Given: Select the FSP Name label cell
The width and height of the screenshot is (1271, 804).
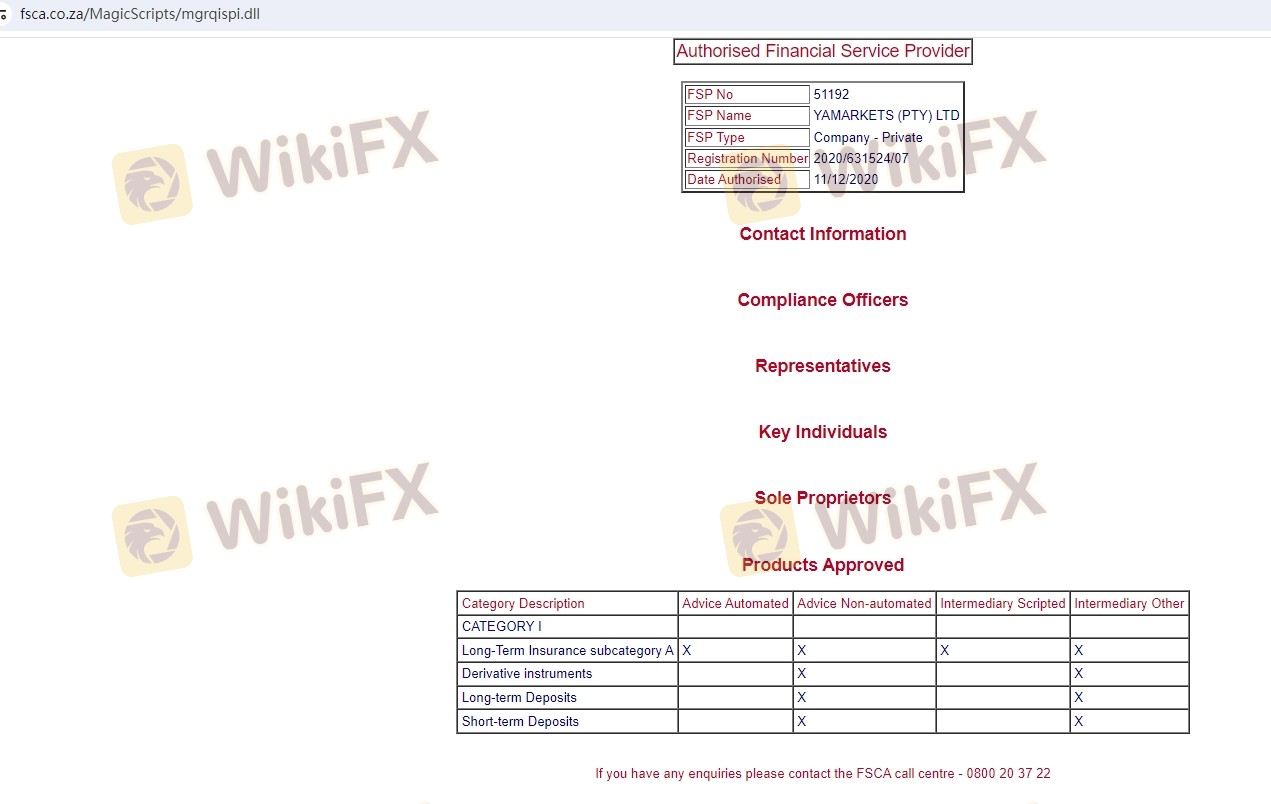Looking at the screenshot, I should coord(747,116).
